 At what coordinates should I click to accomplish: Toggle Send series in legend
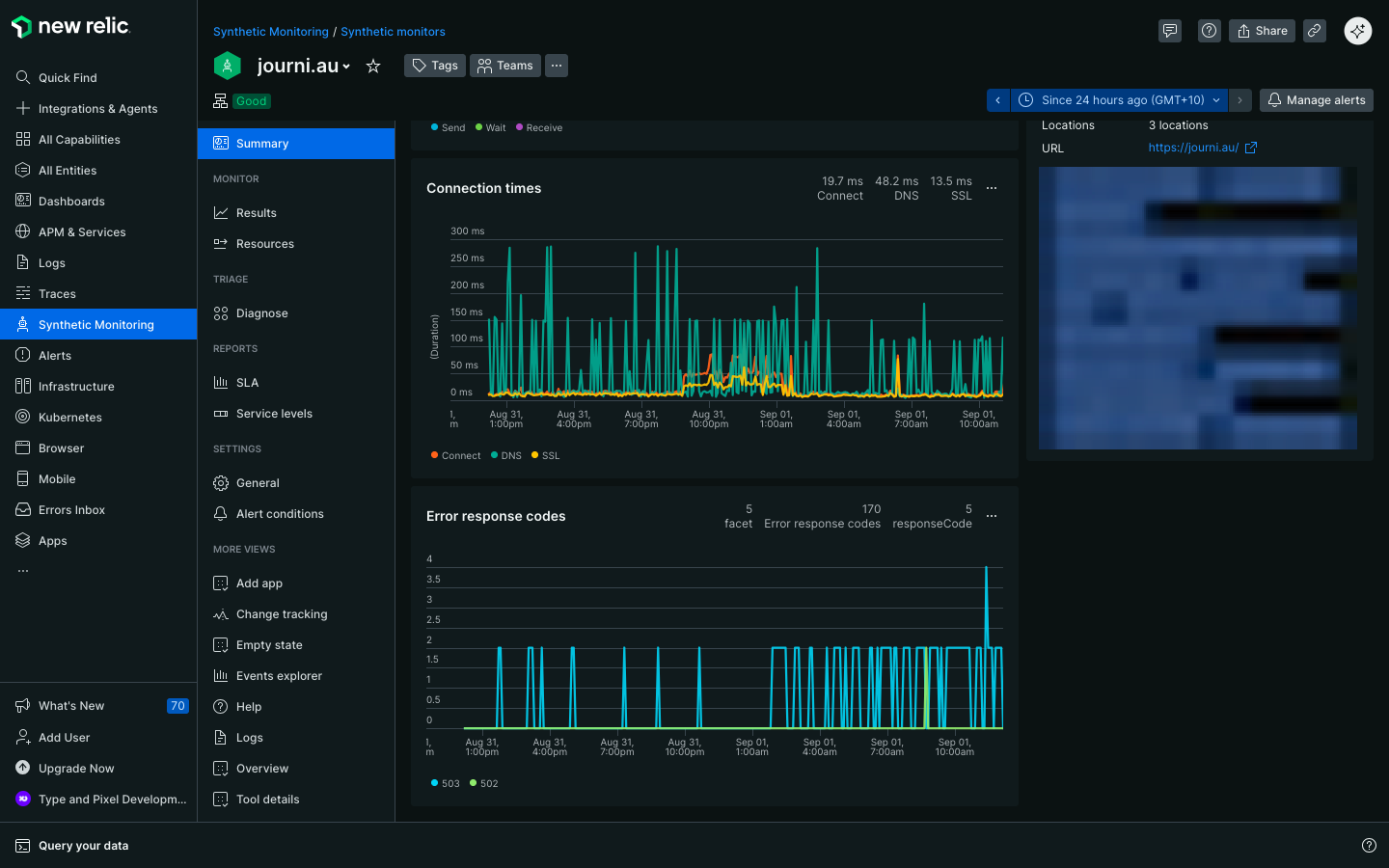[448, 127]
